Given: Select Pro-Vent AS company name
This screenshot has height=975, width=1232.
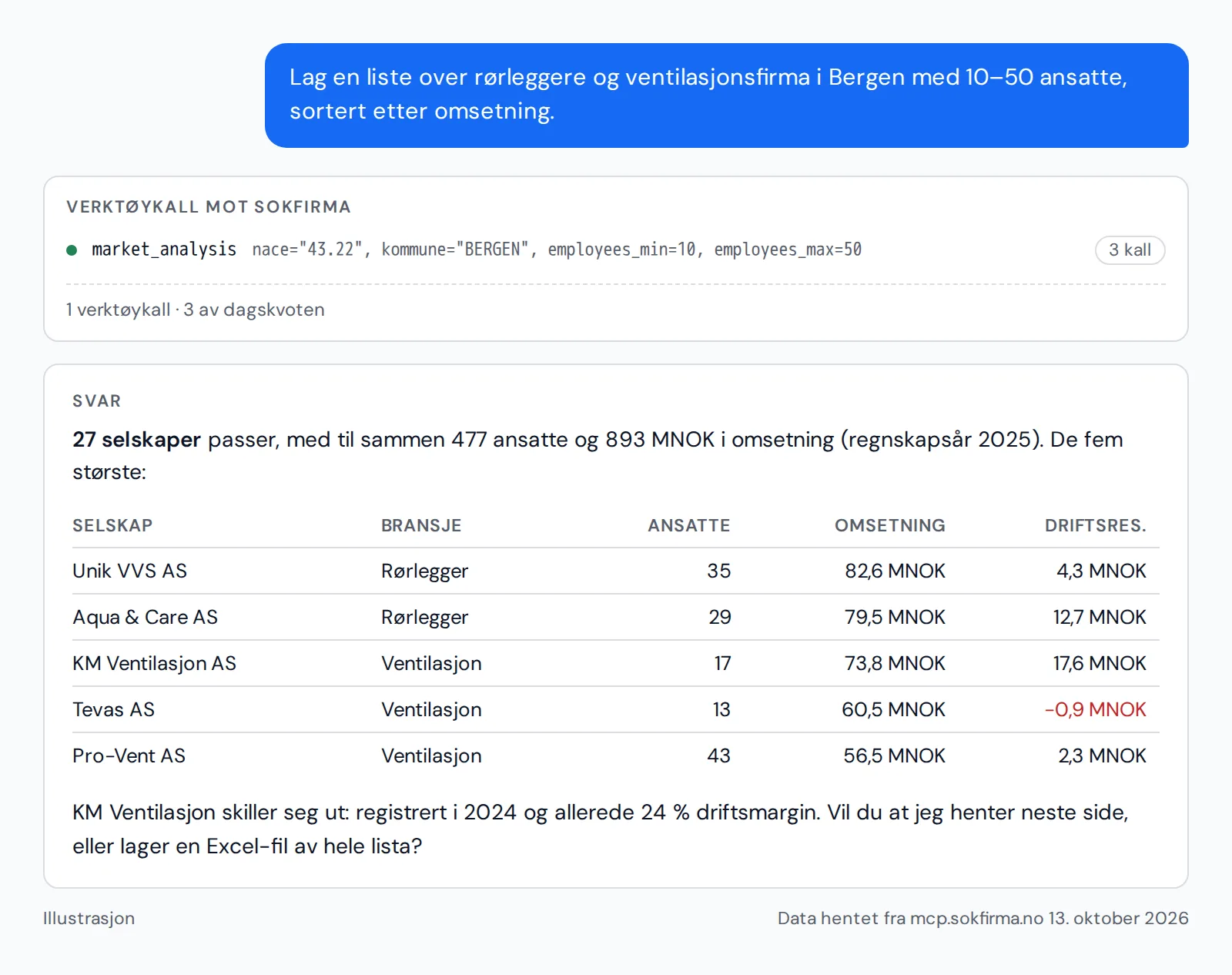Looking at the screenshot, I should click(x=129, y=756).
